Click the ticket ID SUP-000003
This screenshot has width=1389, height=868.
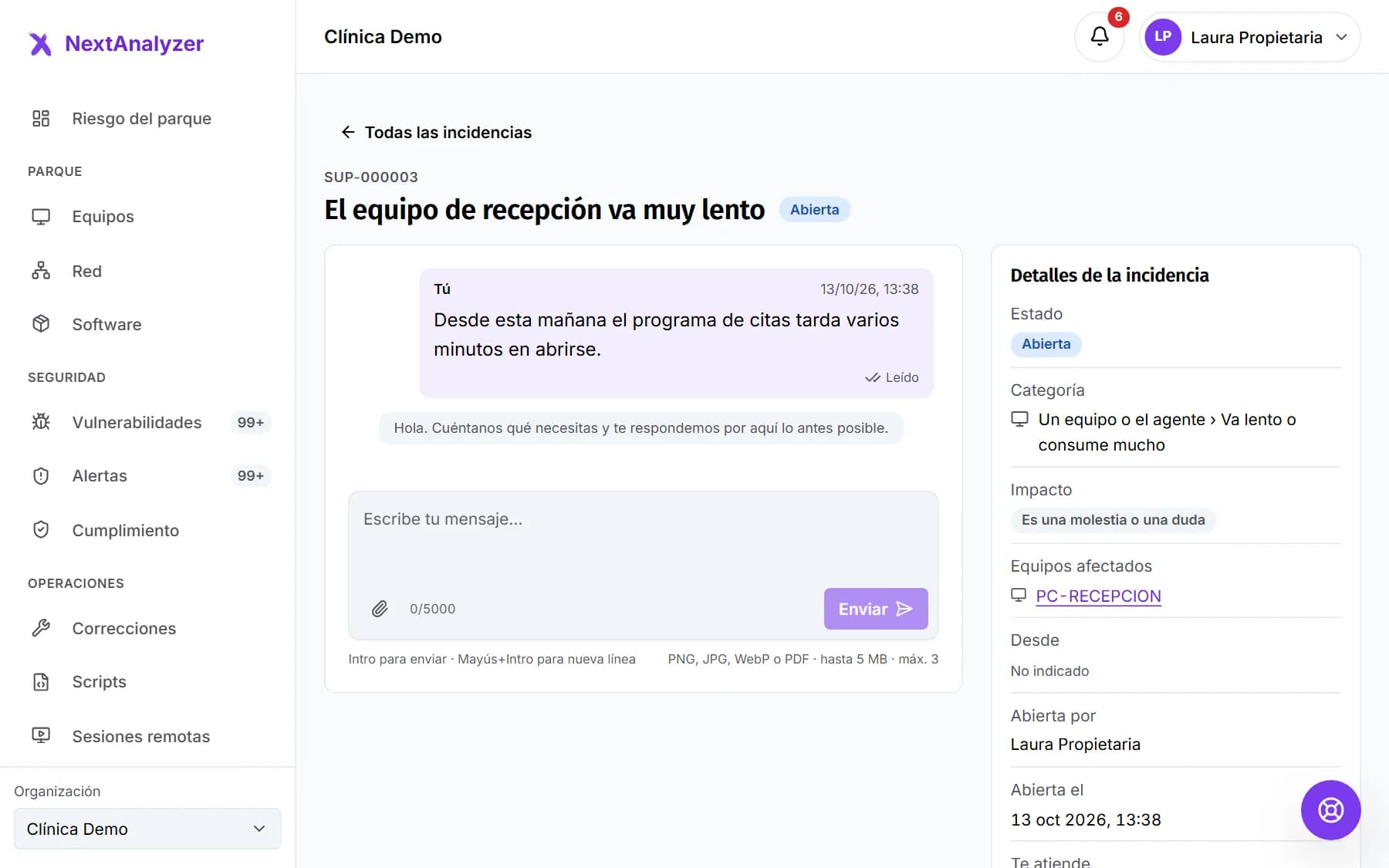click(371, 177)
